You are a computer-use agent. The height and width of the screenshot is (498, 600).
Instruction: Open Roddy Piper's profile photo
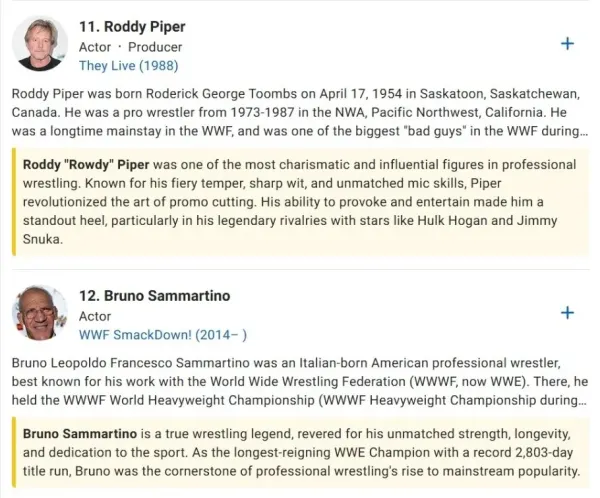pyautogui.click(x=40, y=44)
